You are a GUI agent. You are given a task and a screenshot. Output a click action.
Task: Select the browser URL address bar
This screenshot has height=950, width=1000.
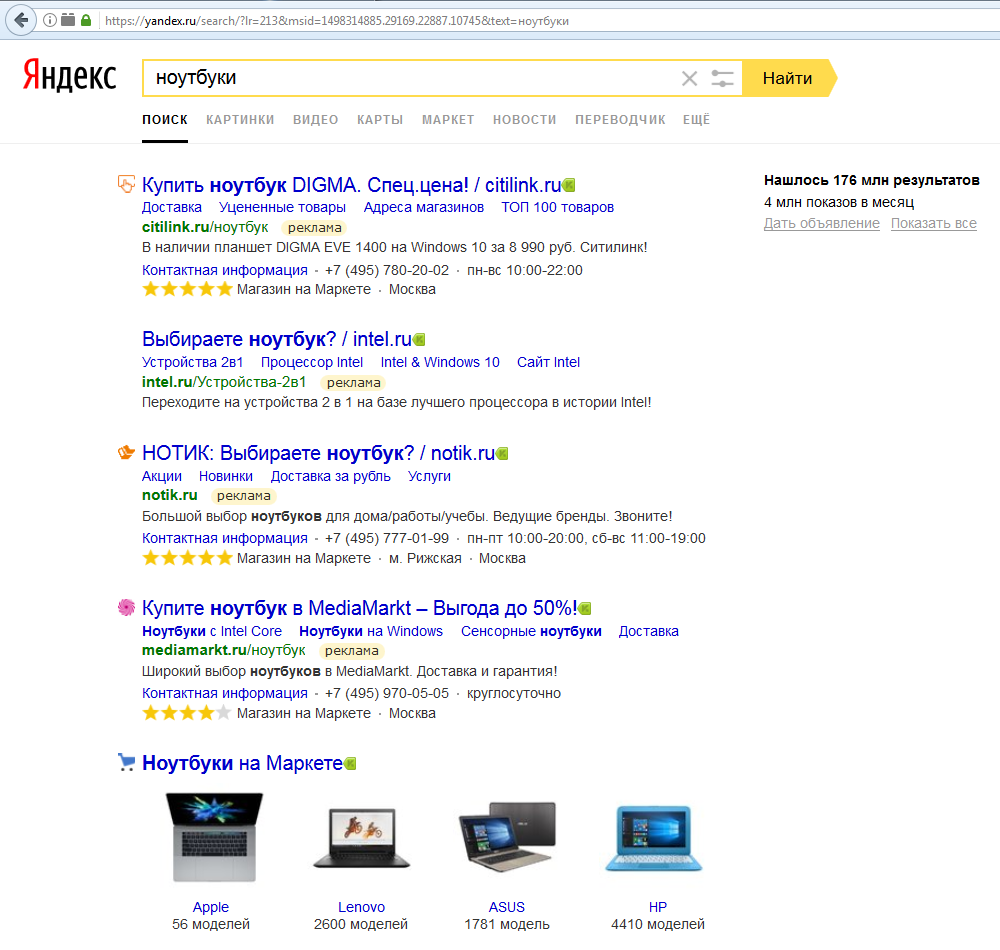coord(548,21)
